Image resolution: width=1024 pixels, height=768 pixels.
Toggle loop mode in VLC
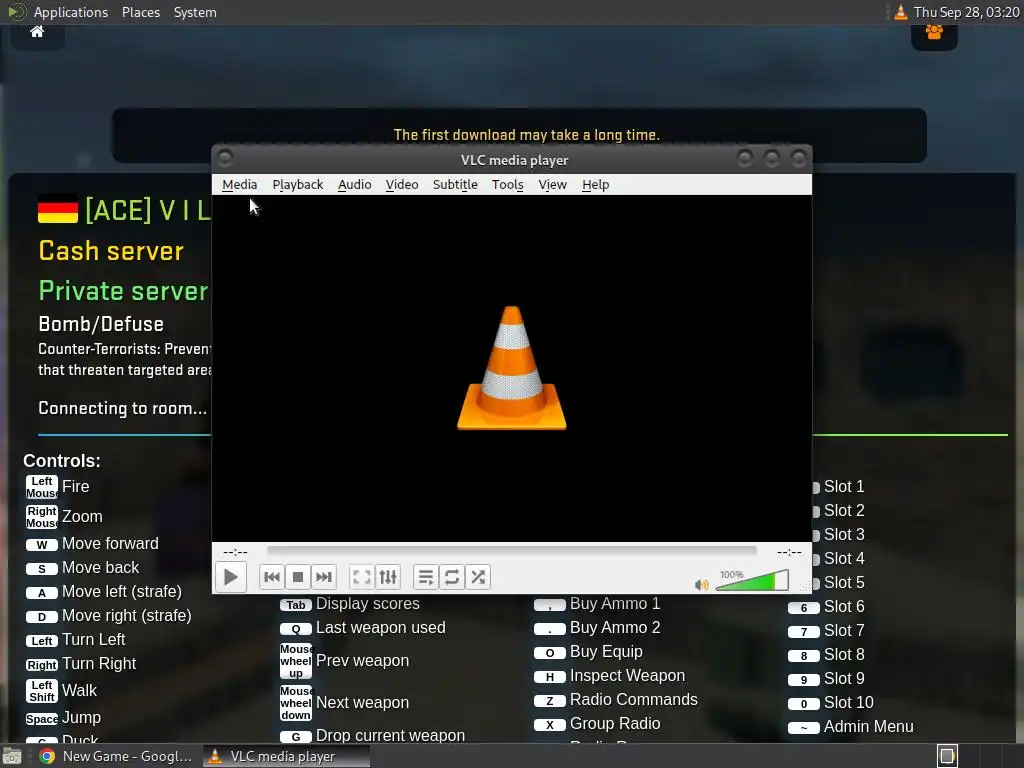pos(451,577)
